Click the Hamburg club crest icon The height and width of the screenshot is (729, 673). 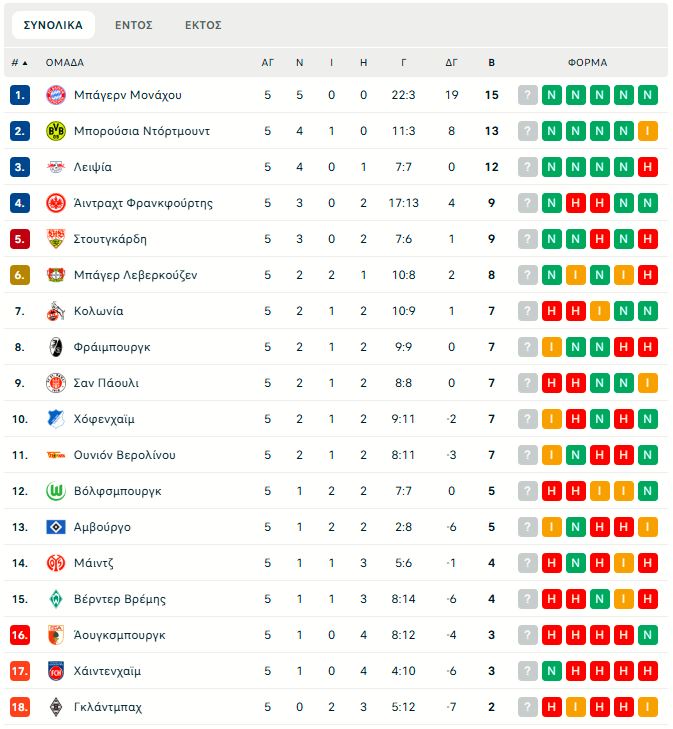click(x=55, y=527)
